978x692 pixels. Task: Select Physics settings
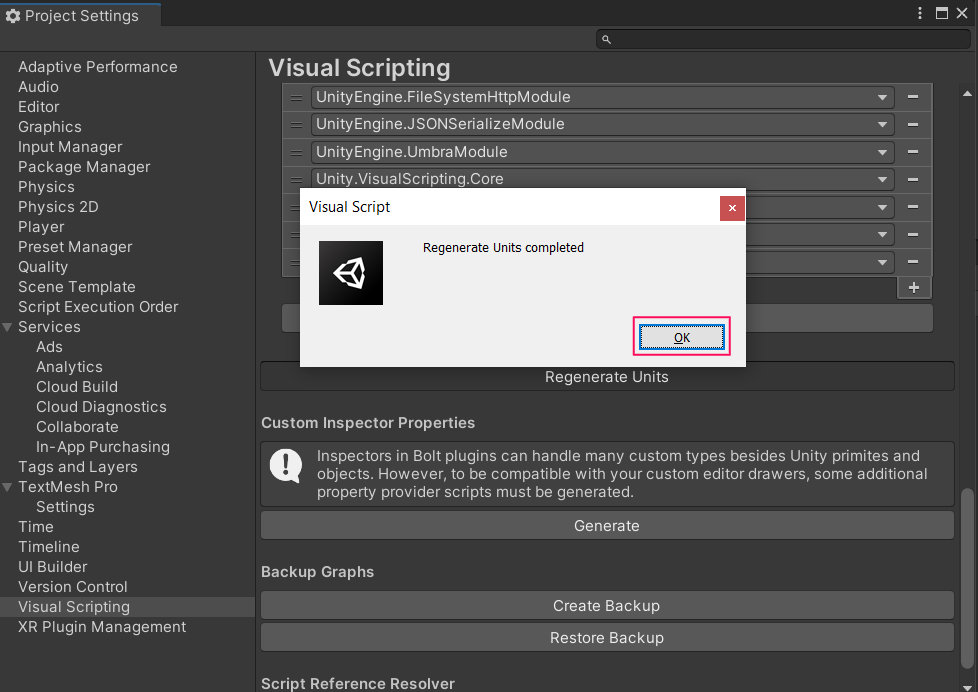click(46, 187)
